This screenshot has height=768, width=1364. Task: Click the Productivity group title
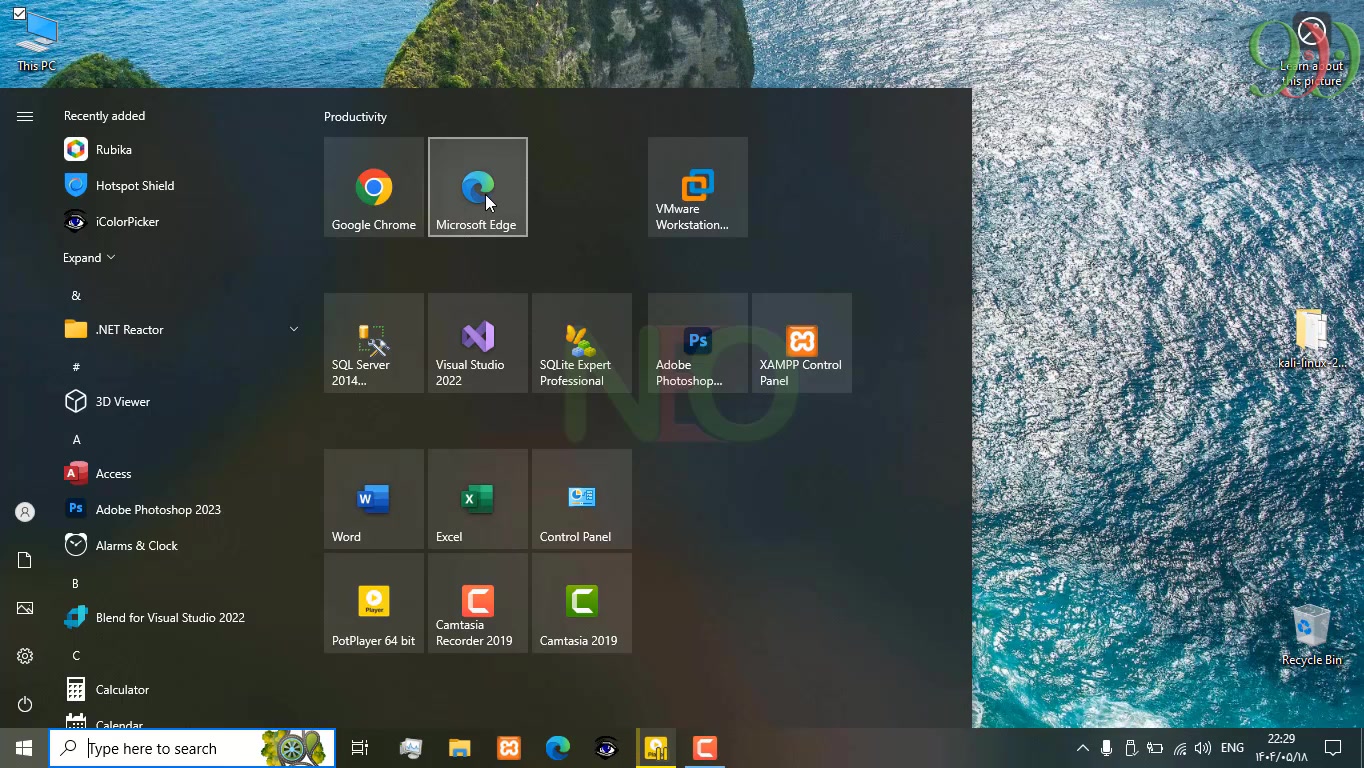[355, 117]
